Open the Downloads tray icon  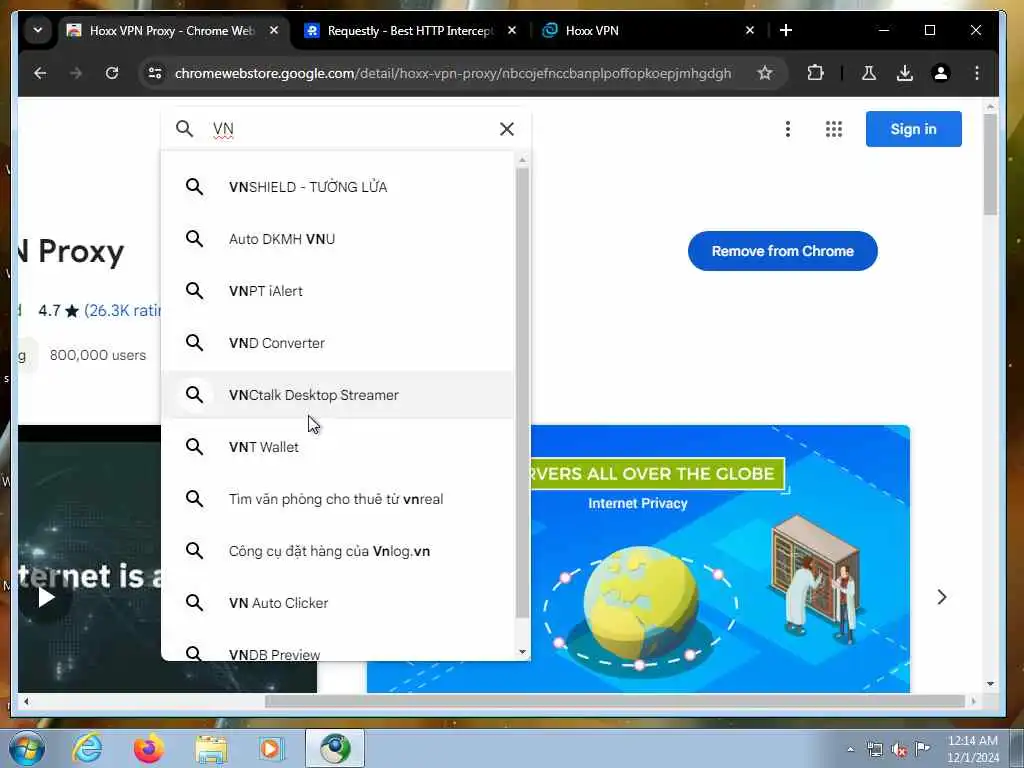click(x=904, y=73)
